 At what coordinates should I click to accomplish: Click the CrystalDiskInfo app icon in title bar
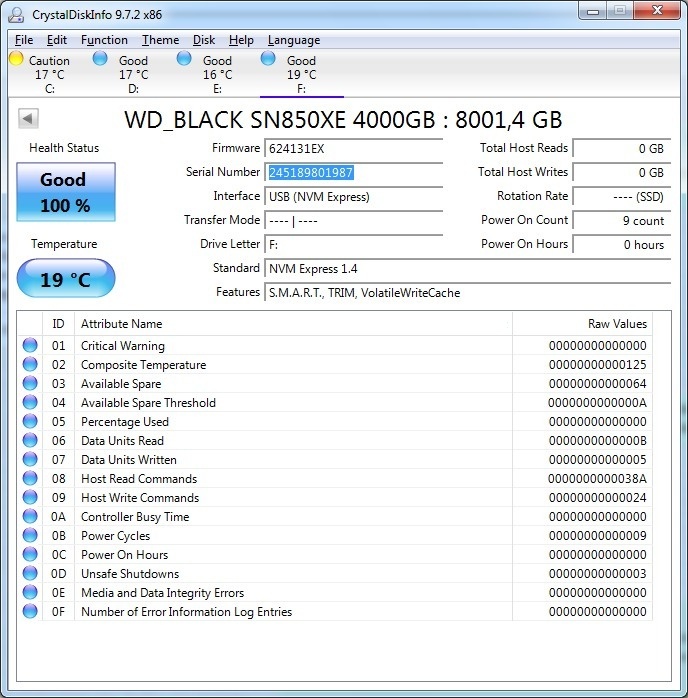click(x=16, y=15)
